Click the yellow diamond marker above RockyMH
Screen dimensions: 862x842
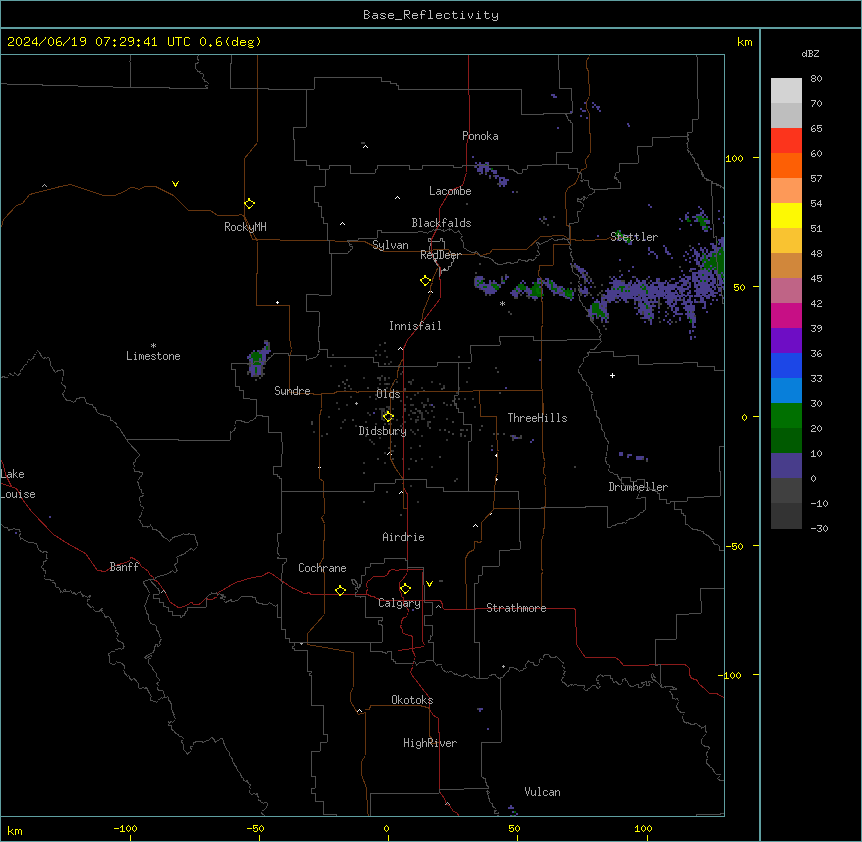pos(249,204)
